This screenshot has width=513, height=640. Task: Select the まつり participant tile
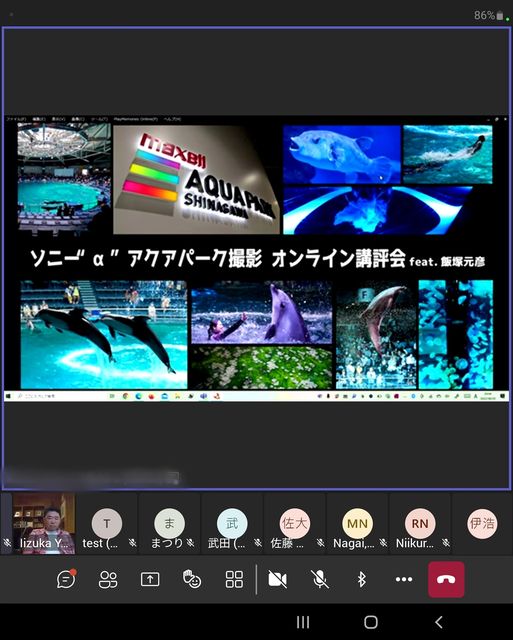(169, 524)
